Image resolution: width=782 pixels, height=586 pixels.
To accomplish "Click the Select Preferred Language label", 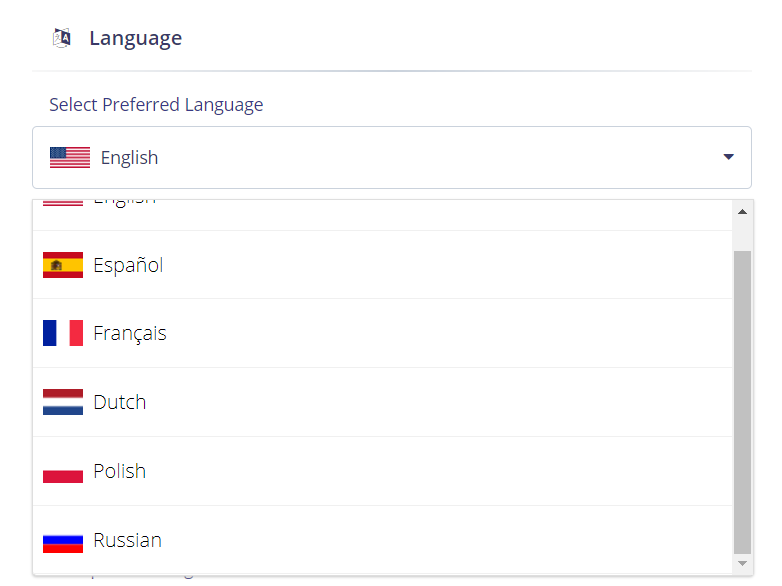I will (156, 105).
